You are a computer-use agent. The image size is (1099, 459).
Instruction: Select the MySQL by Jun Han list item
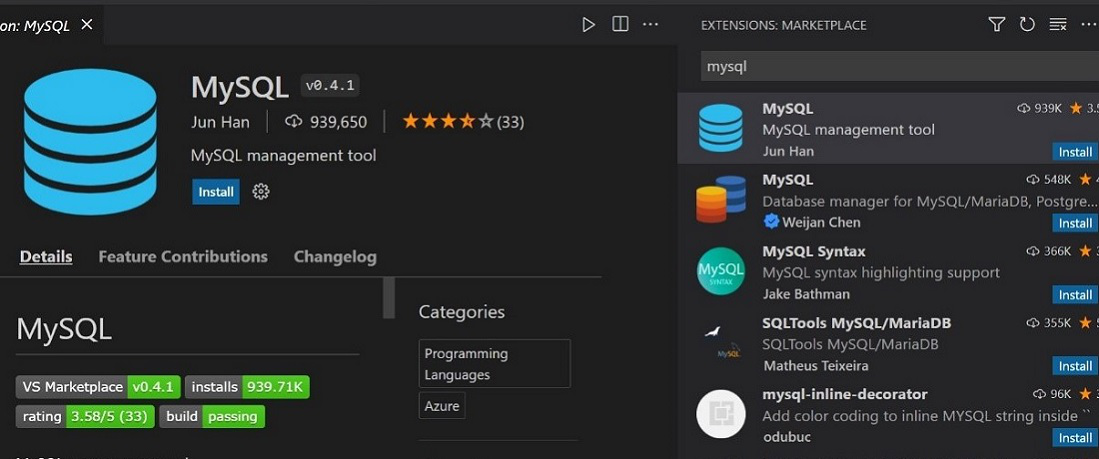pyautogui.click(x=889, y=129)
